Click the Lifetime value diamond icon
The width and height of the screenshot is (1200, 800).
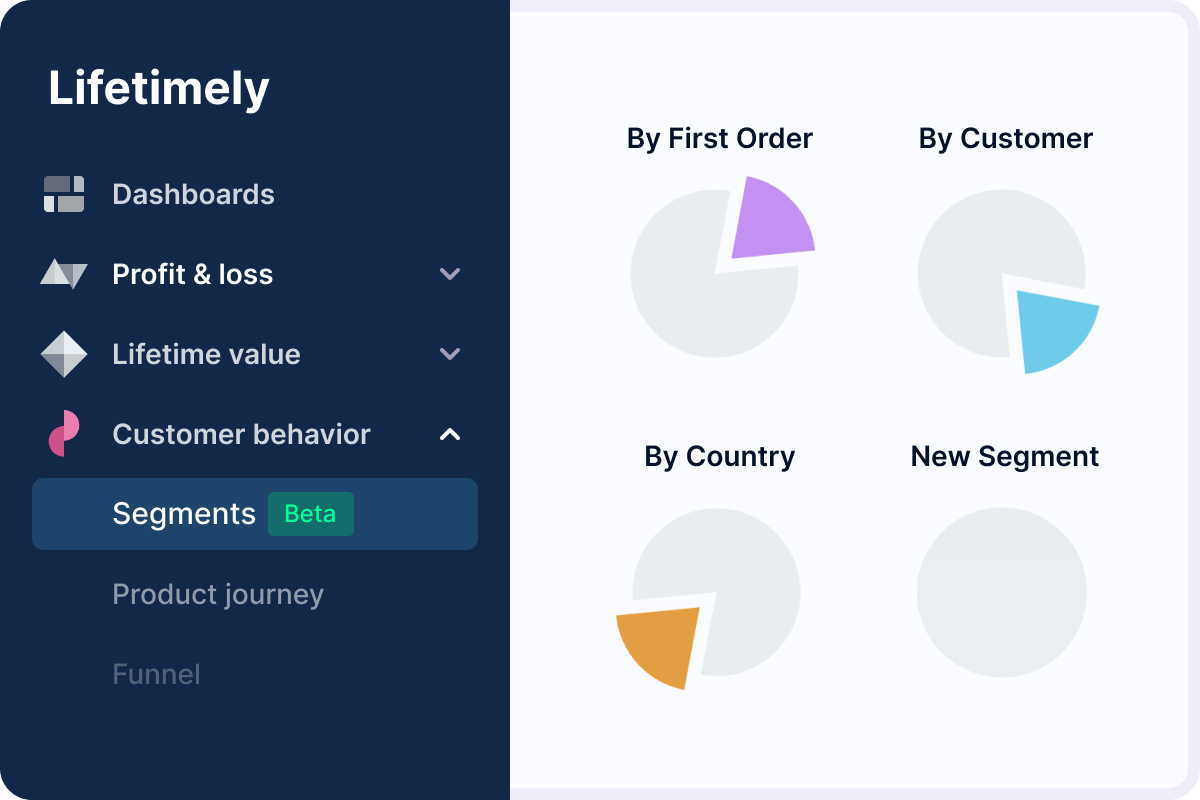(x=64, y=354)
